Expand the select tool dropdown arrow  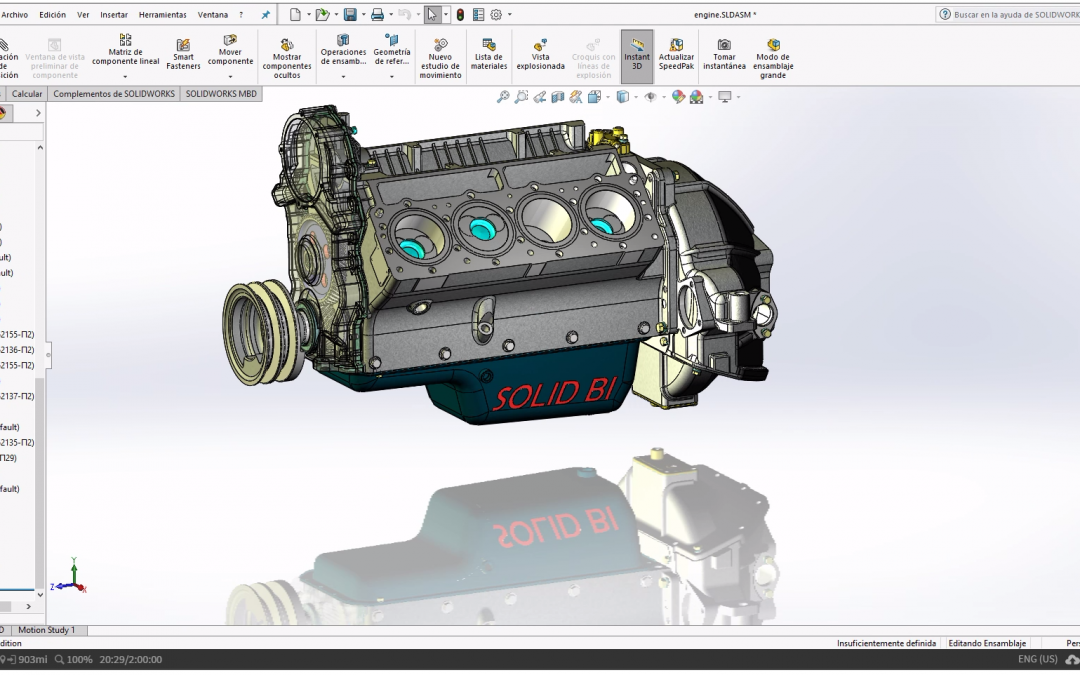point(446,14)
